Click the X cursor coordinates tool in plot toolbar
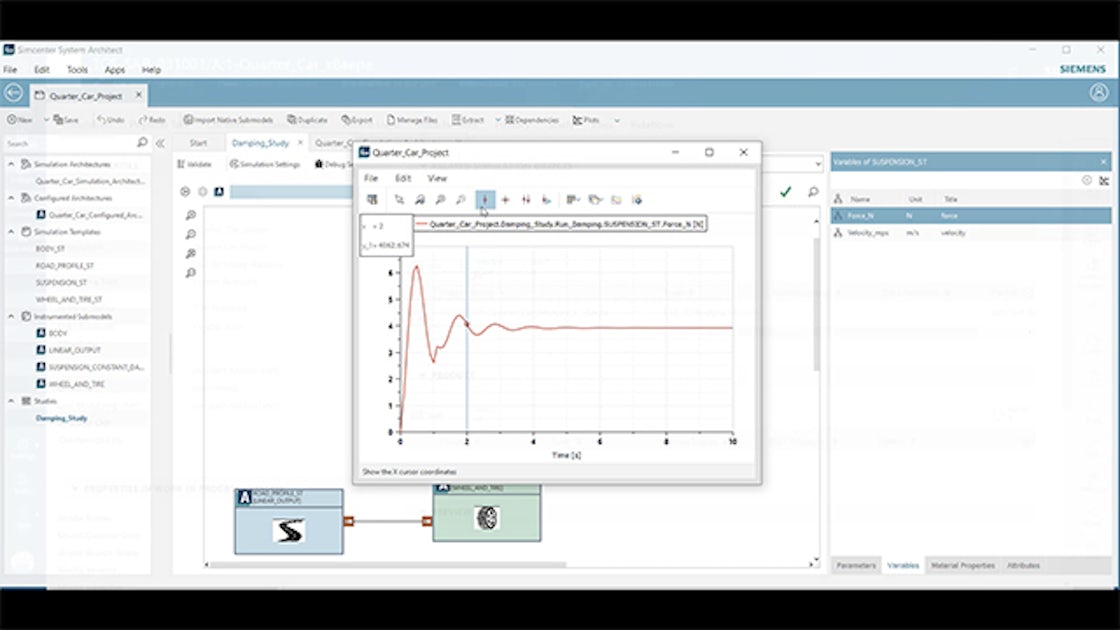The height and width of the screenshot is (630, 1120). (485, 200)
